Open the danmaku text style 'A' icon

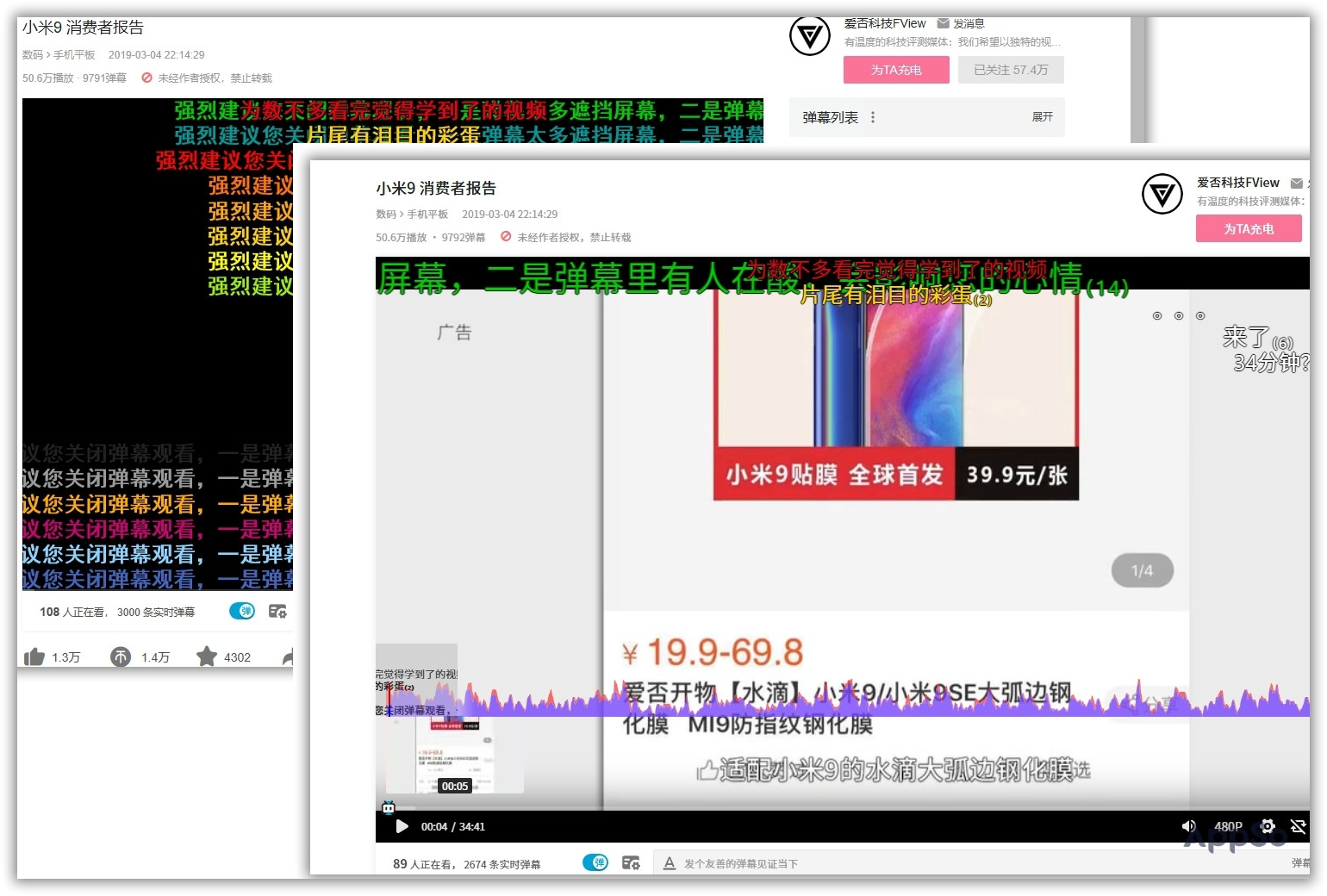pyautogui.click(x=670, y=862)
